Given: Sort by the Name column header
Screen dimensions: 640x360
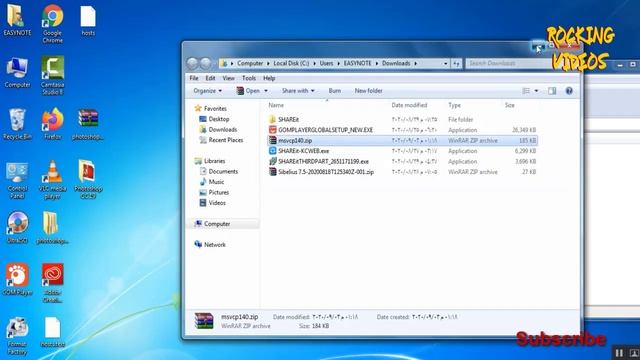Looking at the screenshot, I should click(x=276, y=105).
